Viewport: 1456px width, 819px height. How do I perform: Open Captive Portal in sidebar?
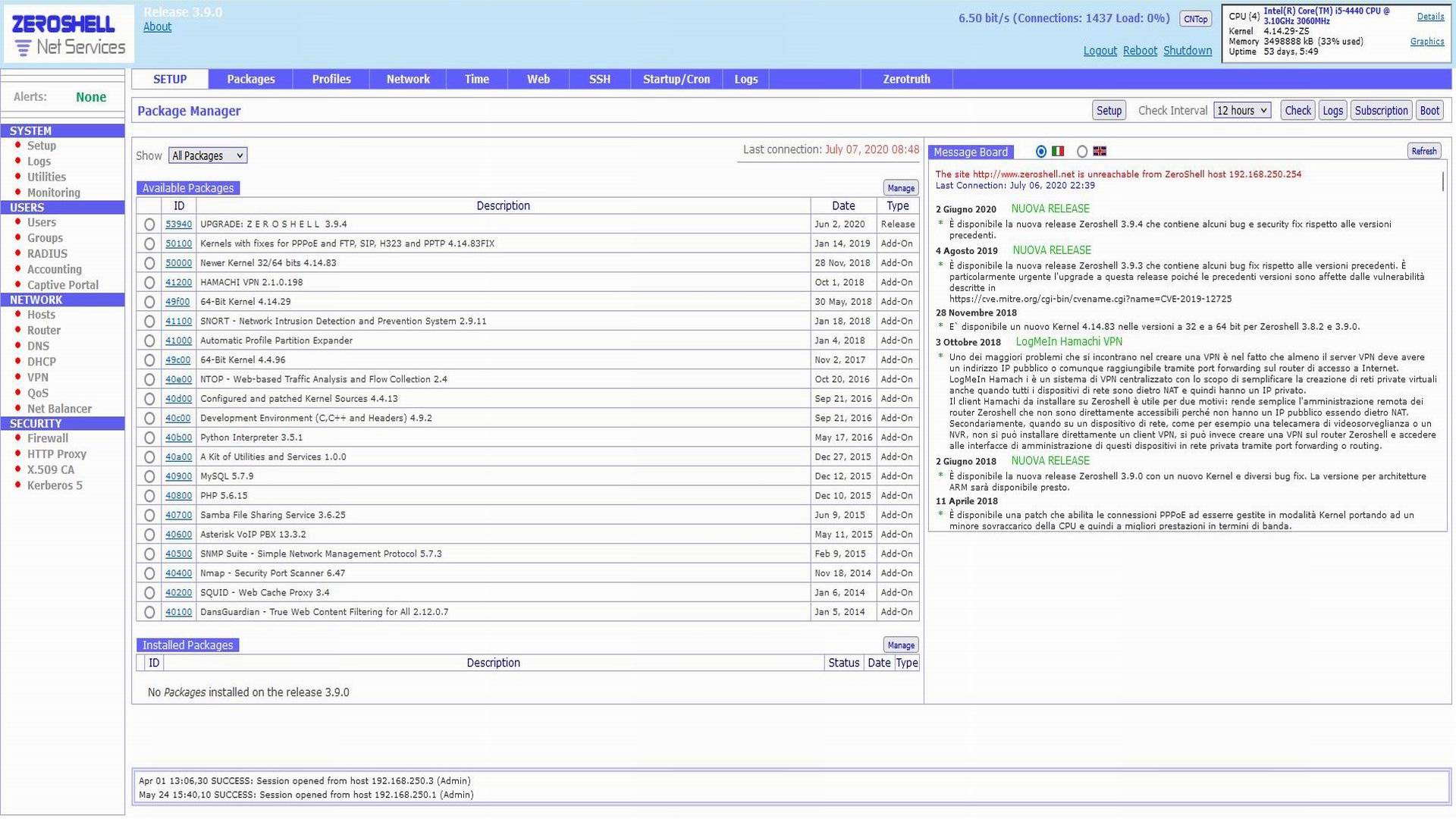click(x=63, y=285)
